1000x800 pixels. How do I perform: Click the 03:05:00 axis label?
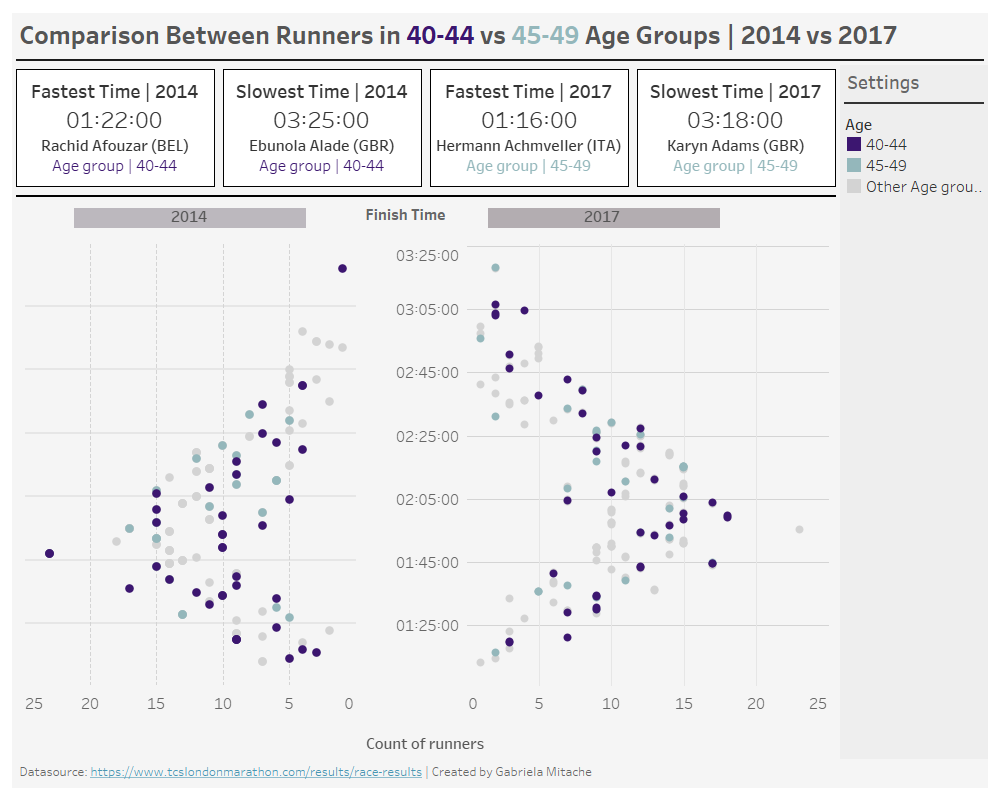(427, 310)
